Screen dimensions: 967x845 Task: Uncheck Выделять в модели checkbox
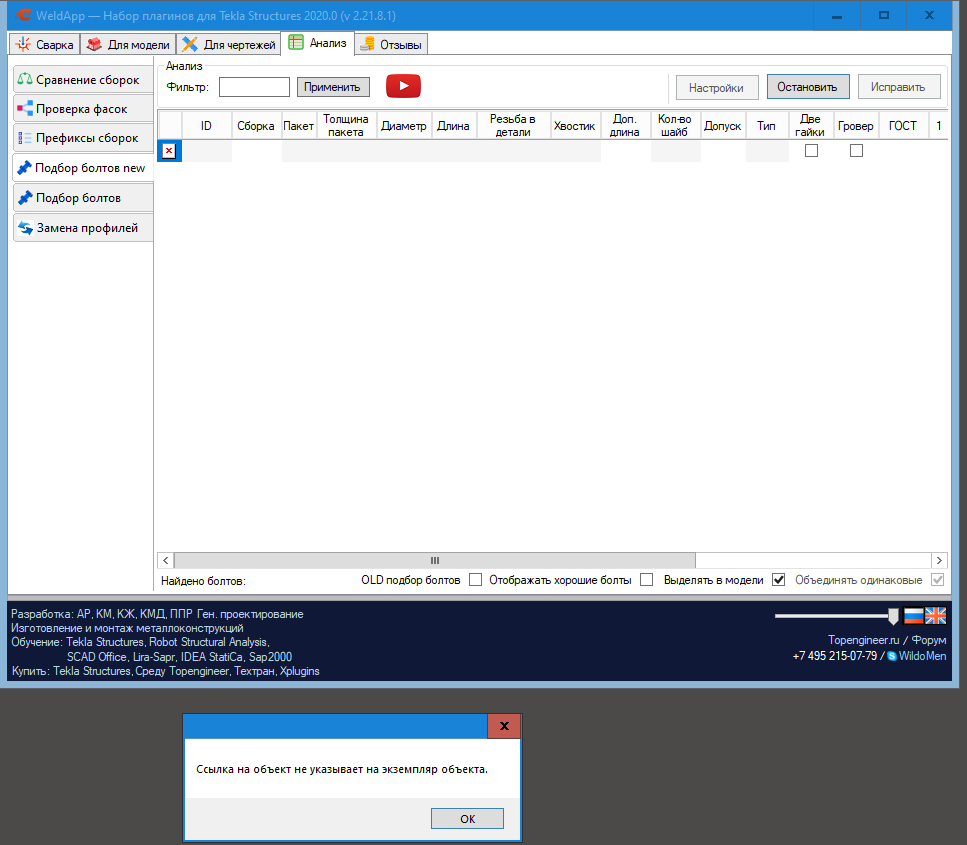pos(779,580)
